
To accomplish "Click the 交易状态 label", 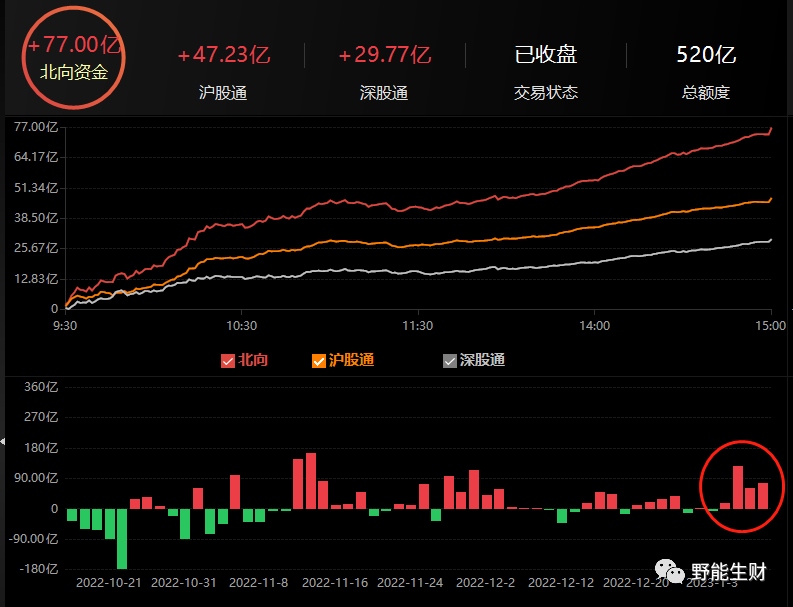I will click(546, 93).
